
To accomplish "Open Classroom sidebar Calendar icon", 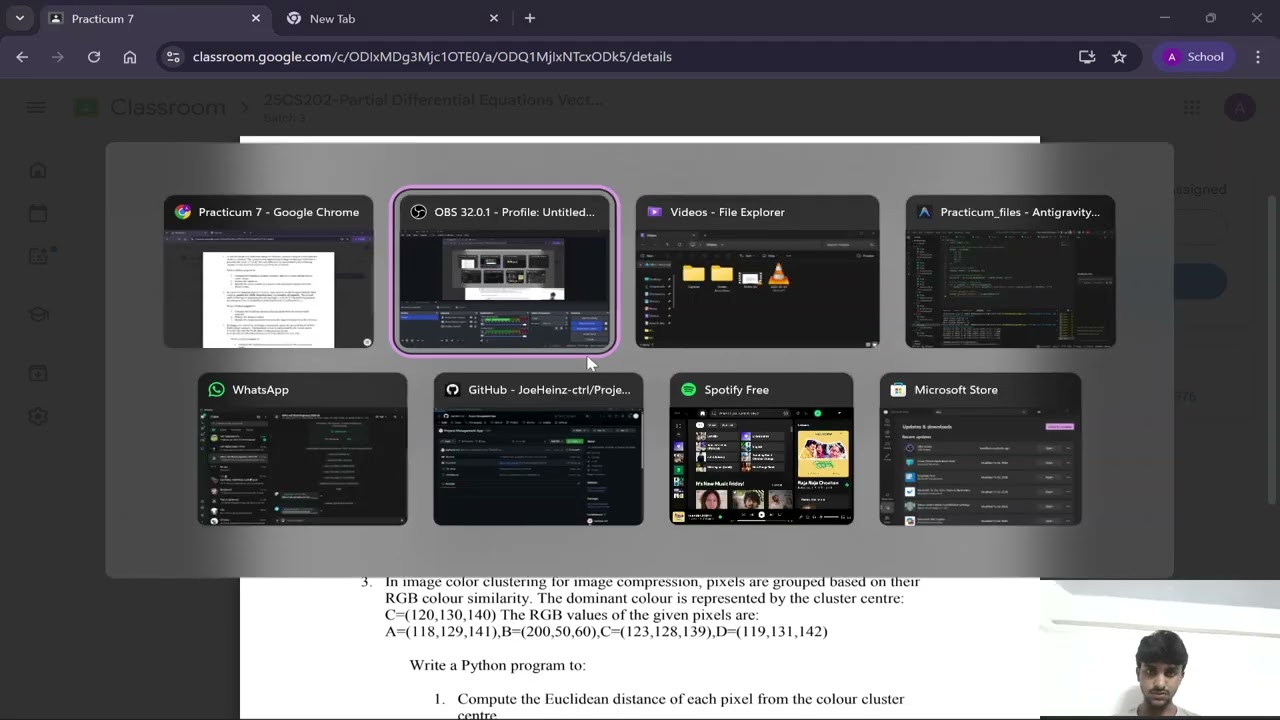I will pos(38,213).
